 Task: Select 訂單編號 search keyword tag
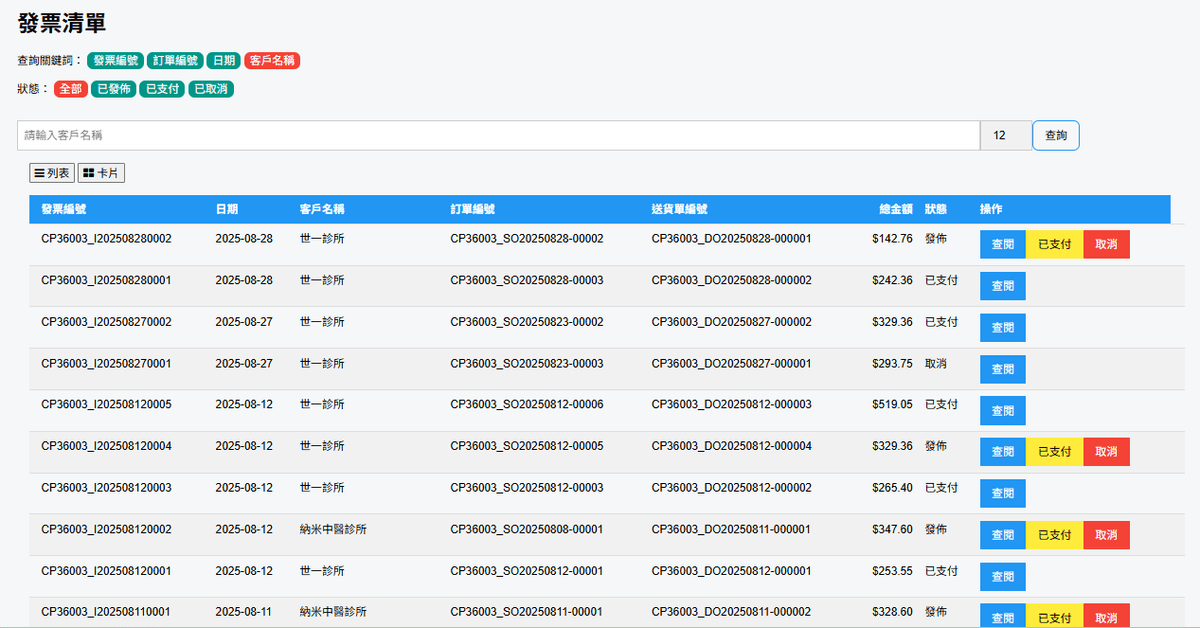(175, 61)
